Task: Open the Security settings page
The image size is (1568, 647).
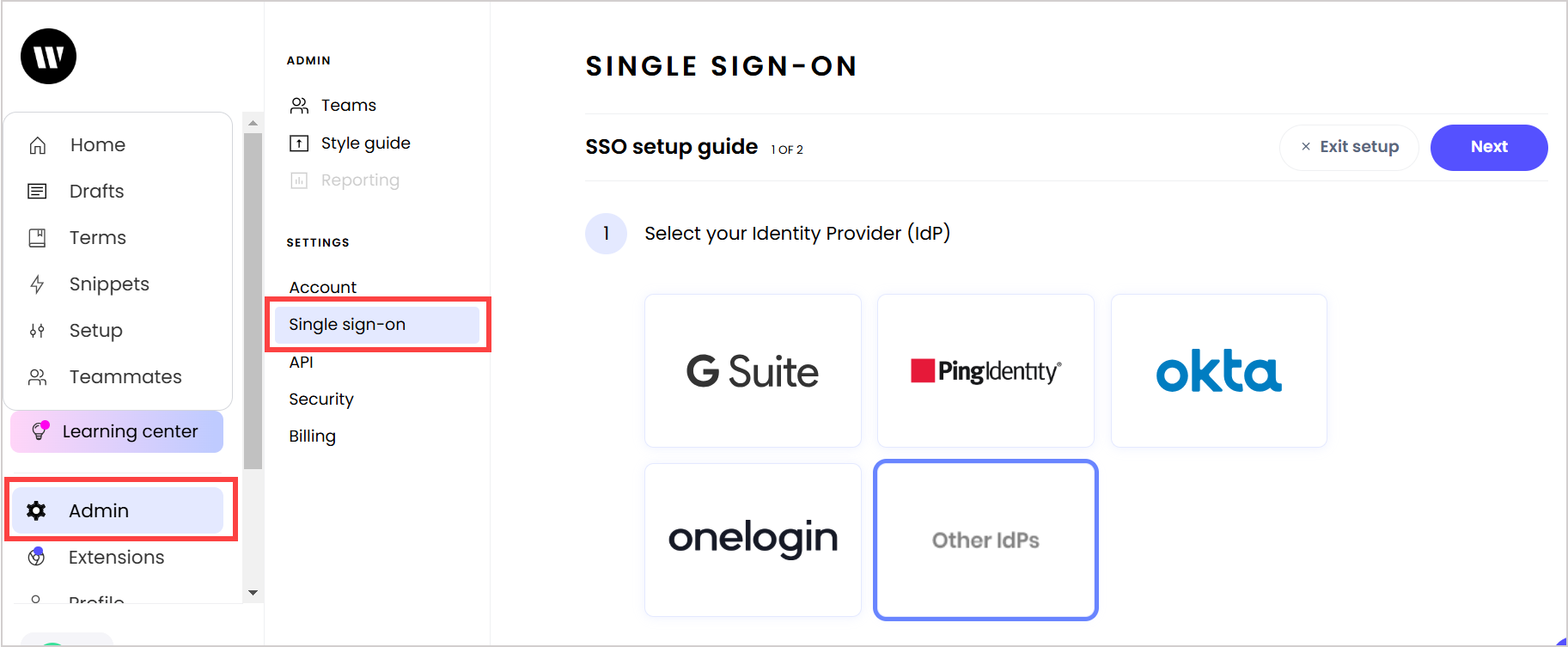Action: [321, 399]
